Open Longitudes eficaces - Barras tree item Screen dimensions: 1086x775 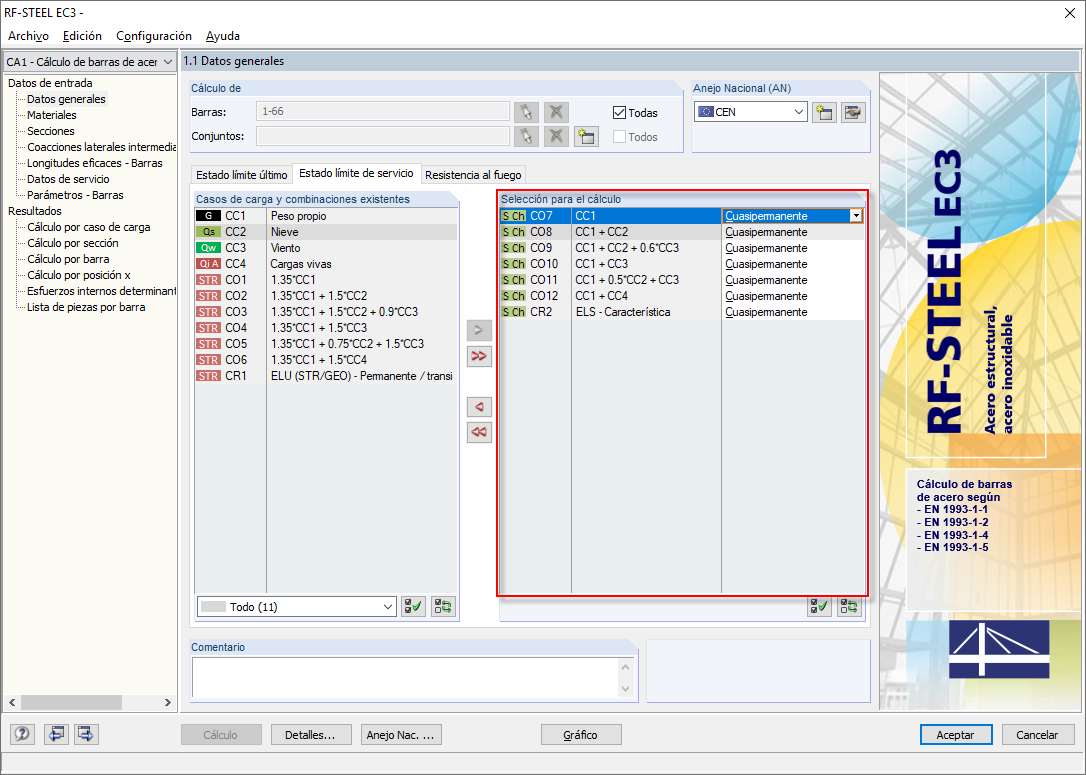pos(95,163)
